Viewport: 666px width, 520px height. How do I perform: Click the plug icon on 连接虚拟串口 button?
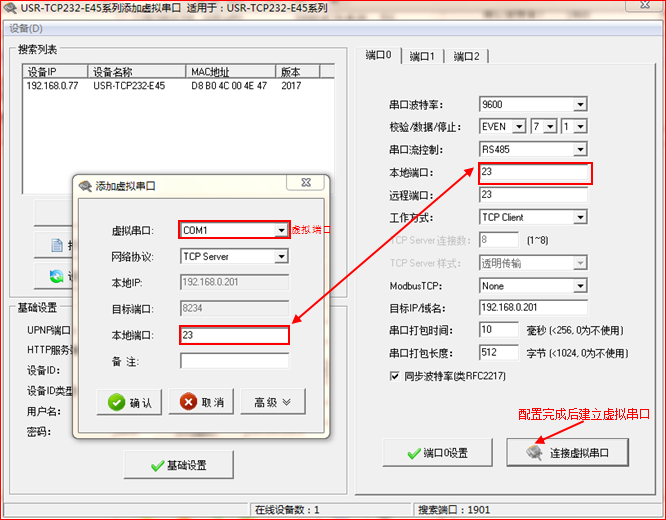[534, 452]
